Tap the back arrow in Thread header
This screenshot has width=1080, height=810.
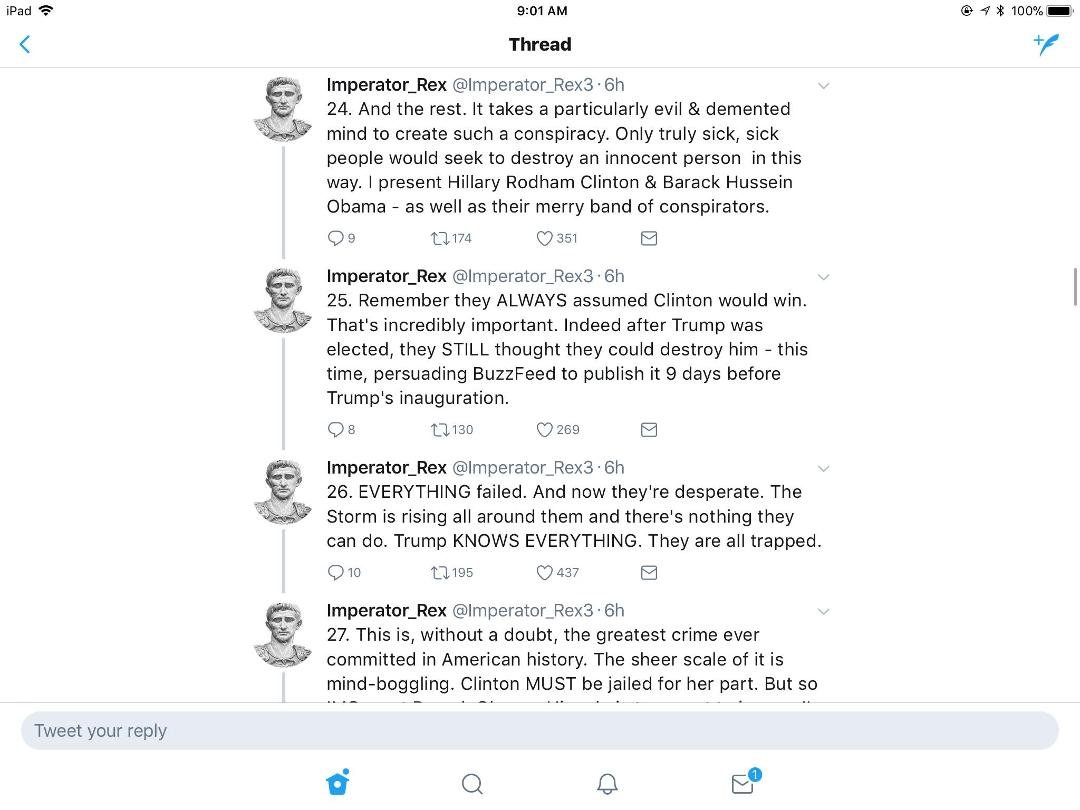pyautogui.click(x=25, y=45)
